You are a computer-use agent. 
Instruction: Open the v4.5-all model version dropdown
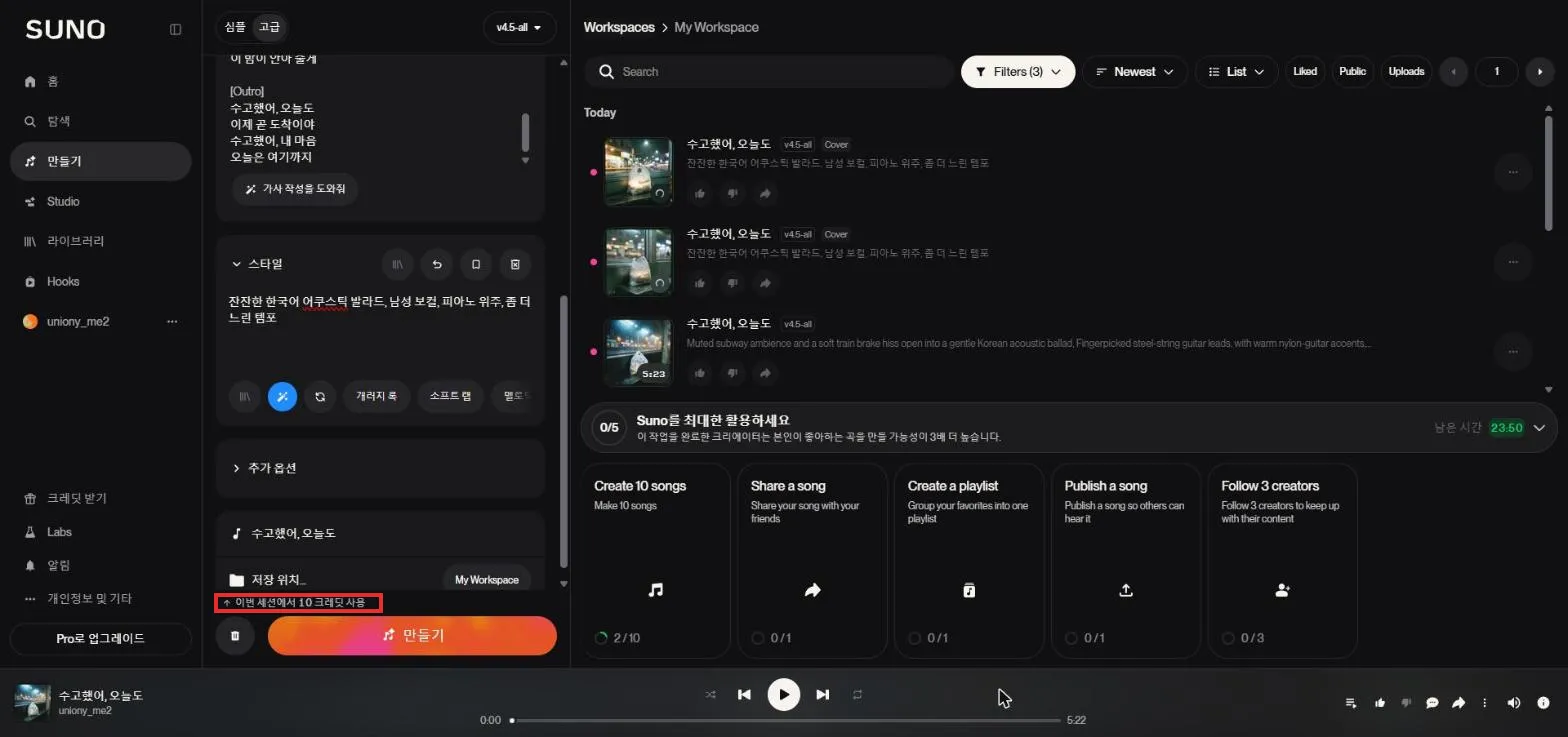pyautogui.click(x=519, y=28)
